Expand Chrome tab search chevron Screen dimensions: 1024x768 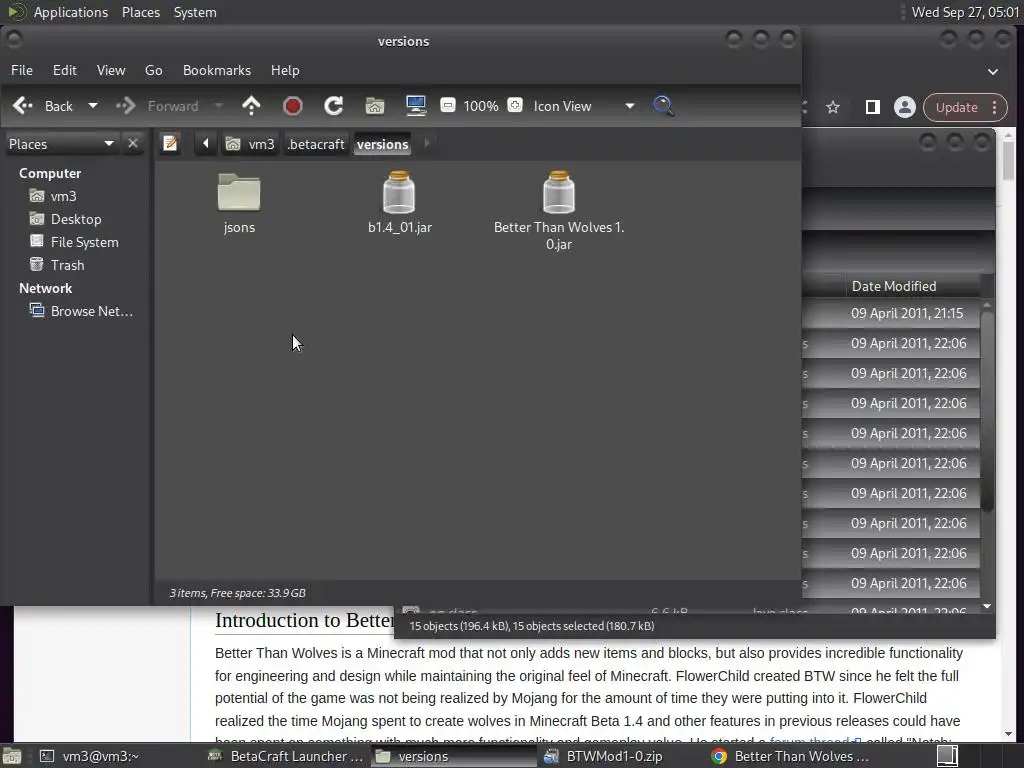pyautogui.click(x=993, y=71)
